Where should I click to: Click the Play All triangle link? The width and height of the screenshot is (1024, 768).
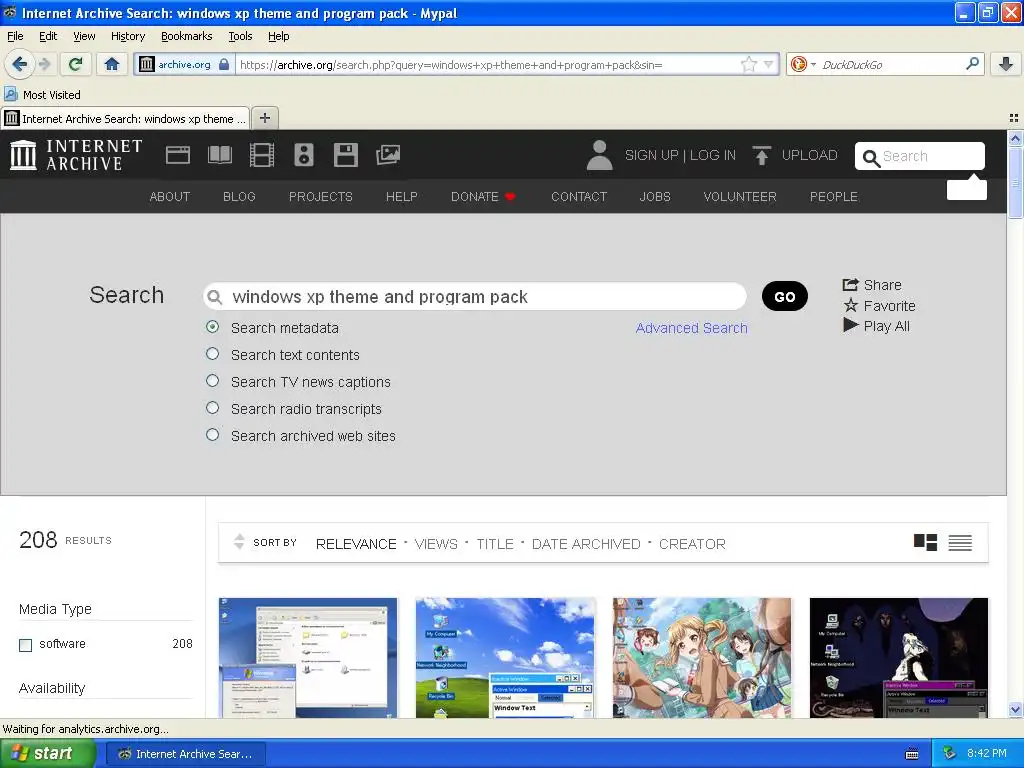pyautogui.click(x=876, y=326)
